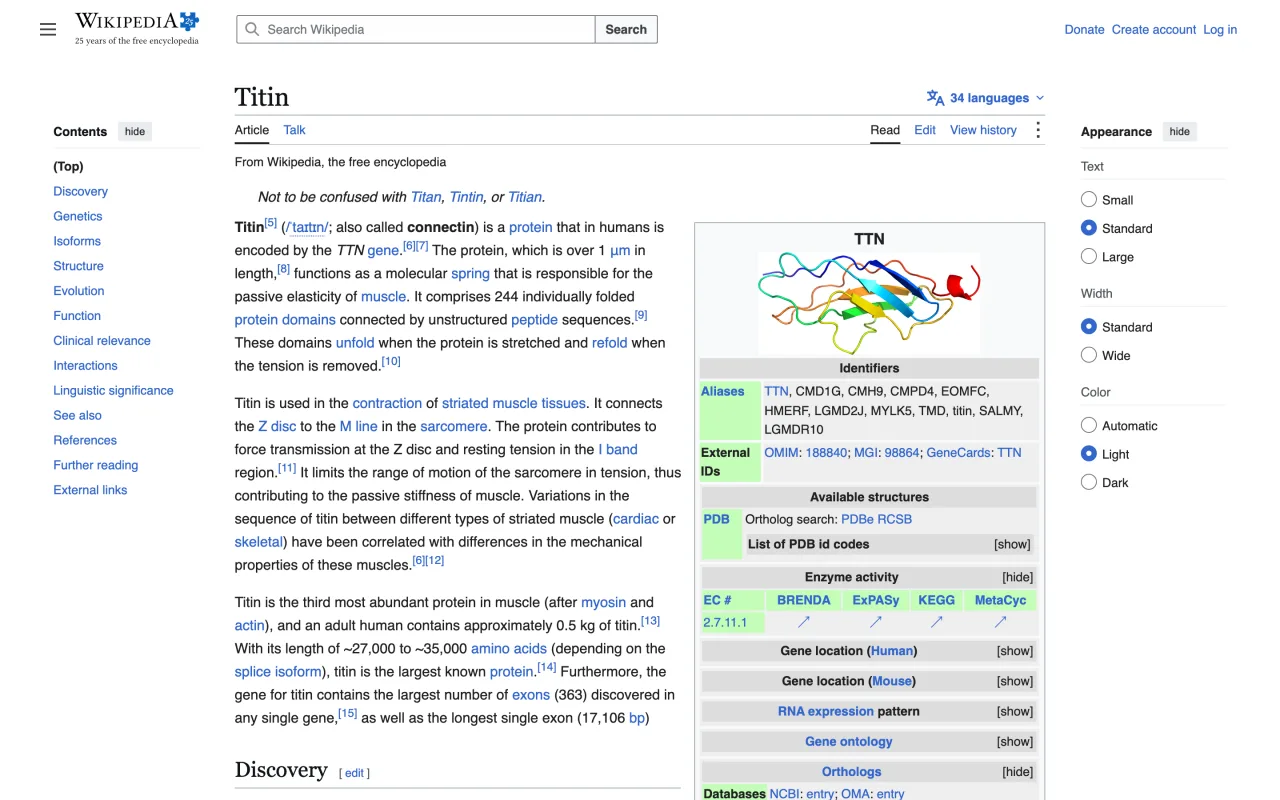
Task: Open the sarcomere article link
Action: [x=454, y=426]
